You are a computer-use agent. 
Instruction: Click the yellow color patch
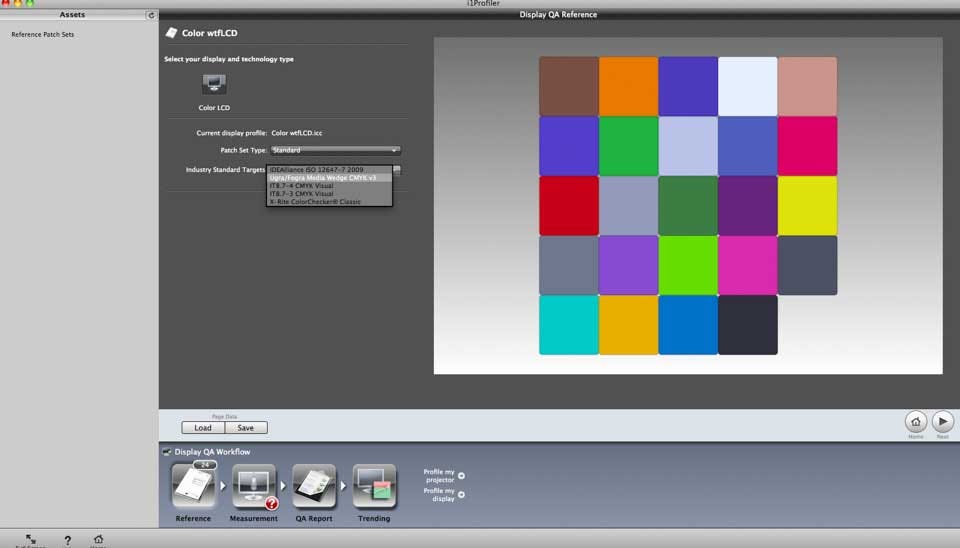(x=808, y=206)
